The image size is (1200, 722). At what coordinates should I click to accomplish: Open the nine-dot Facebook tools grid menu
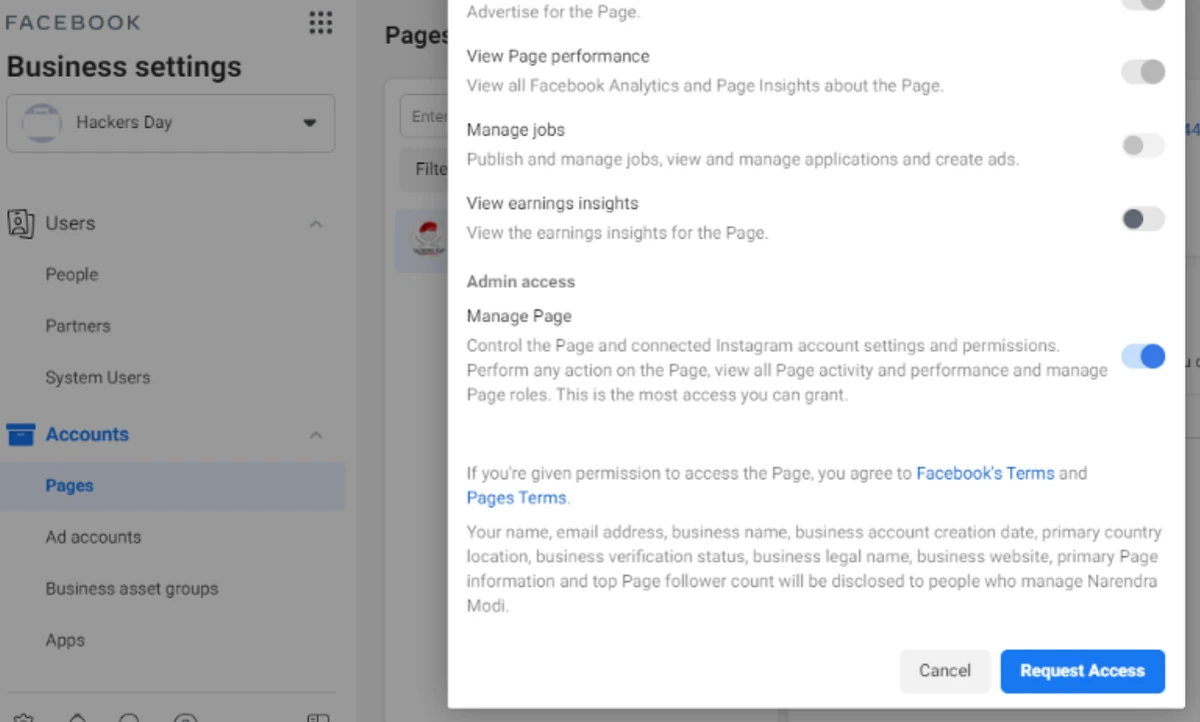pyautogui.click(x=320, y=23)
